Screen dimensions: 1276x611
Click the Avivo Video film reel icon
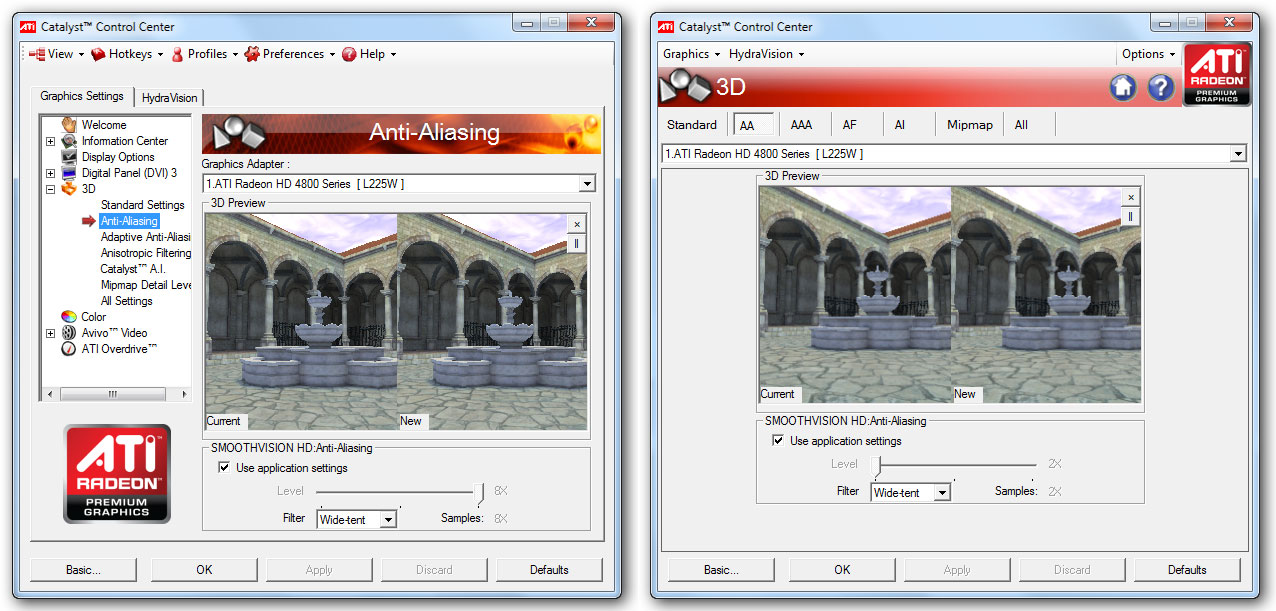[x=69, y=333]
